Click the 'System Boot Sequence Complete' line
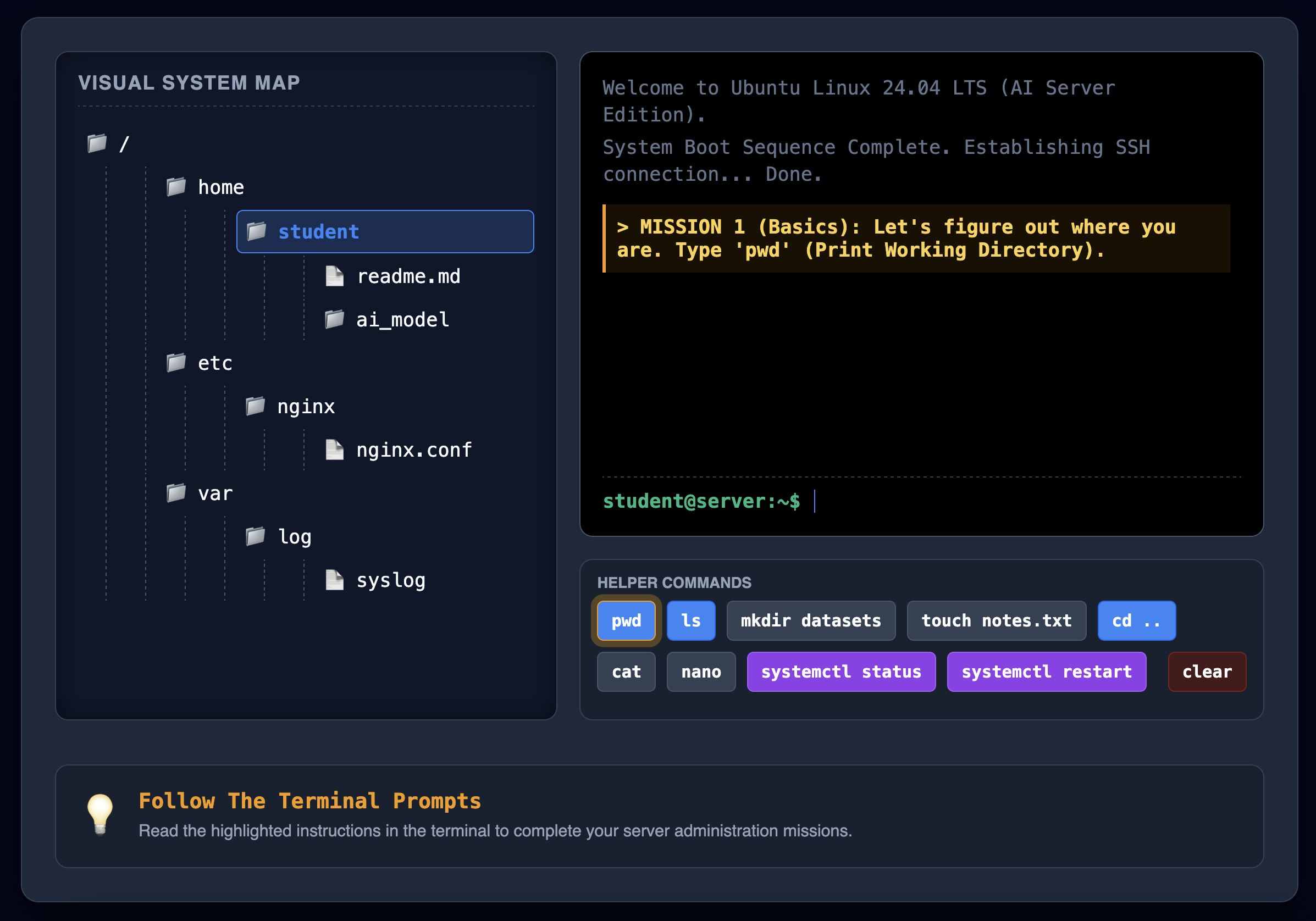Screen dimensions: 1316x921 pos(876,161)
